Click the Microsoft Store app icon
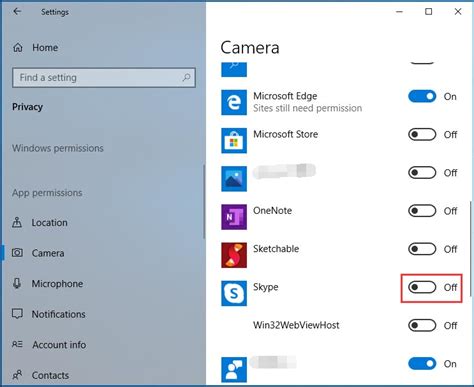 coord(234,140)
